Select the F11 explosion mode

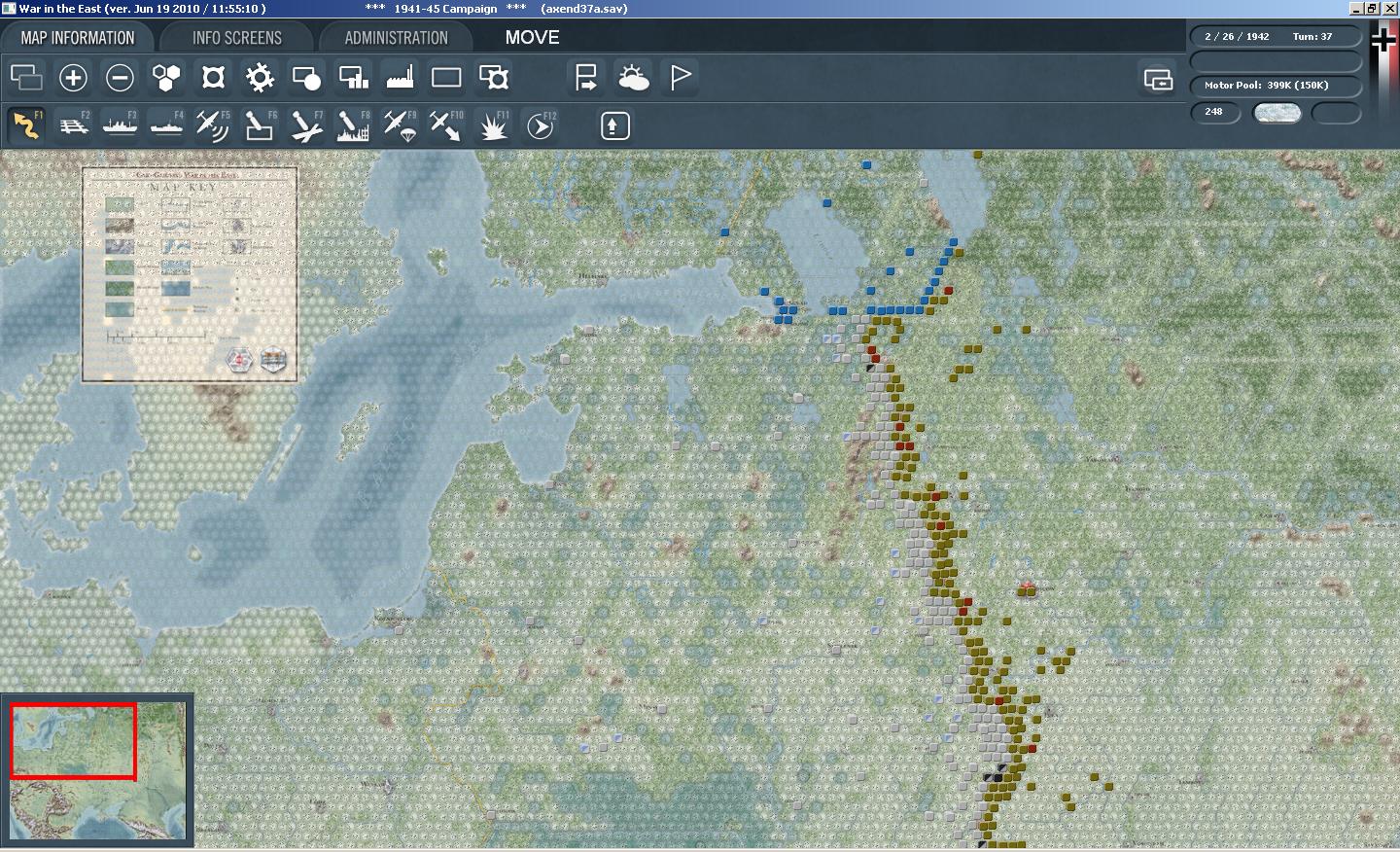493,125
